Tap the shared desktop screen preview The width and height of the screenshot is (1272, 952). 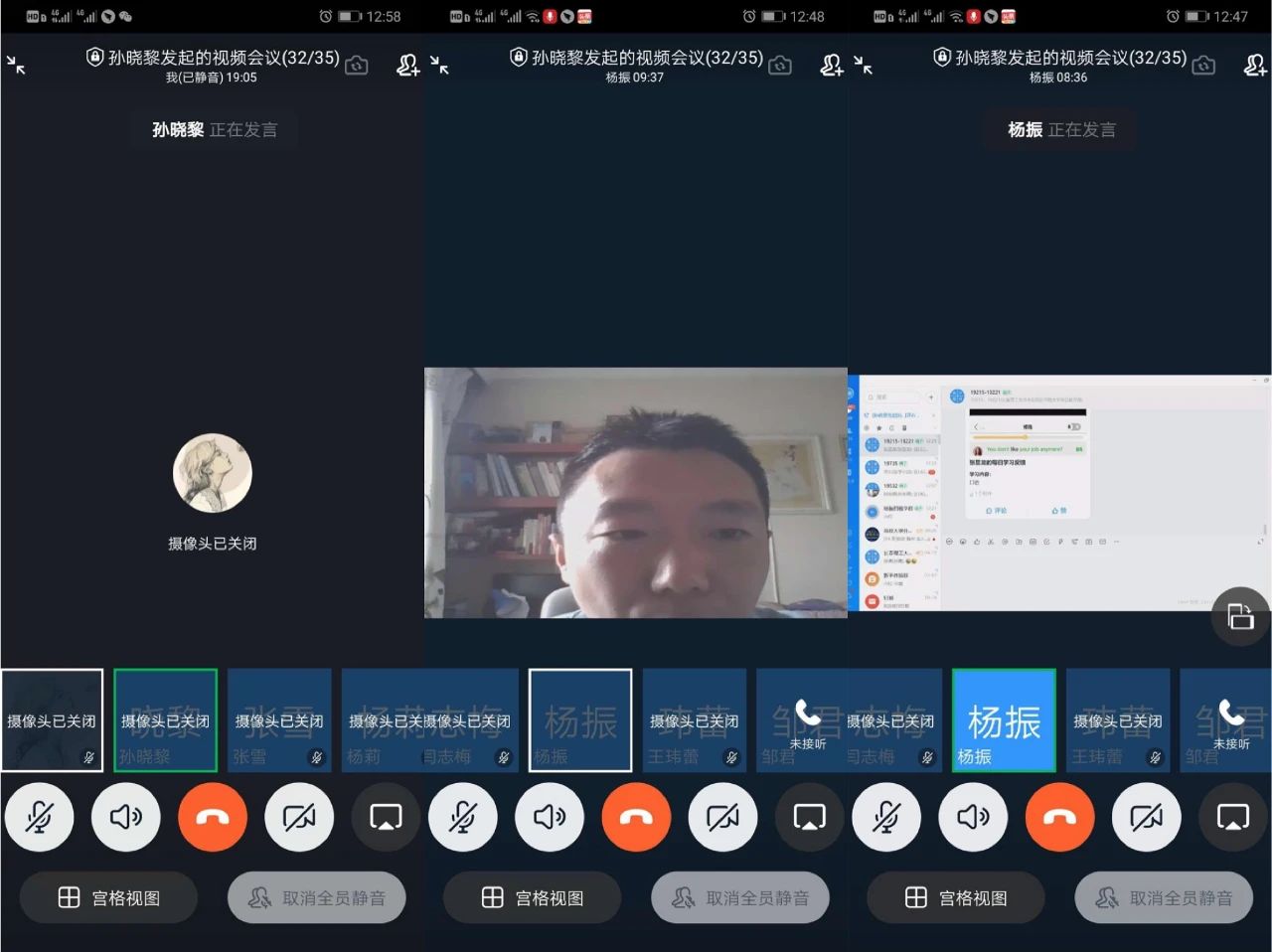(1059, 493)
